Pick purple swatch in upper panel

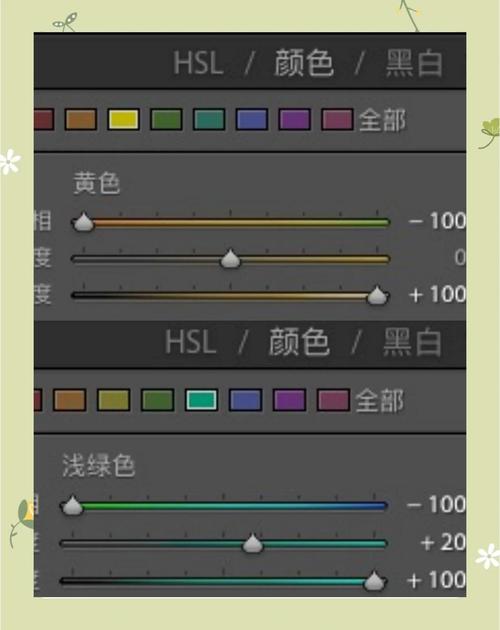coord(295,119)
